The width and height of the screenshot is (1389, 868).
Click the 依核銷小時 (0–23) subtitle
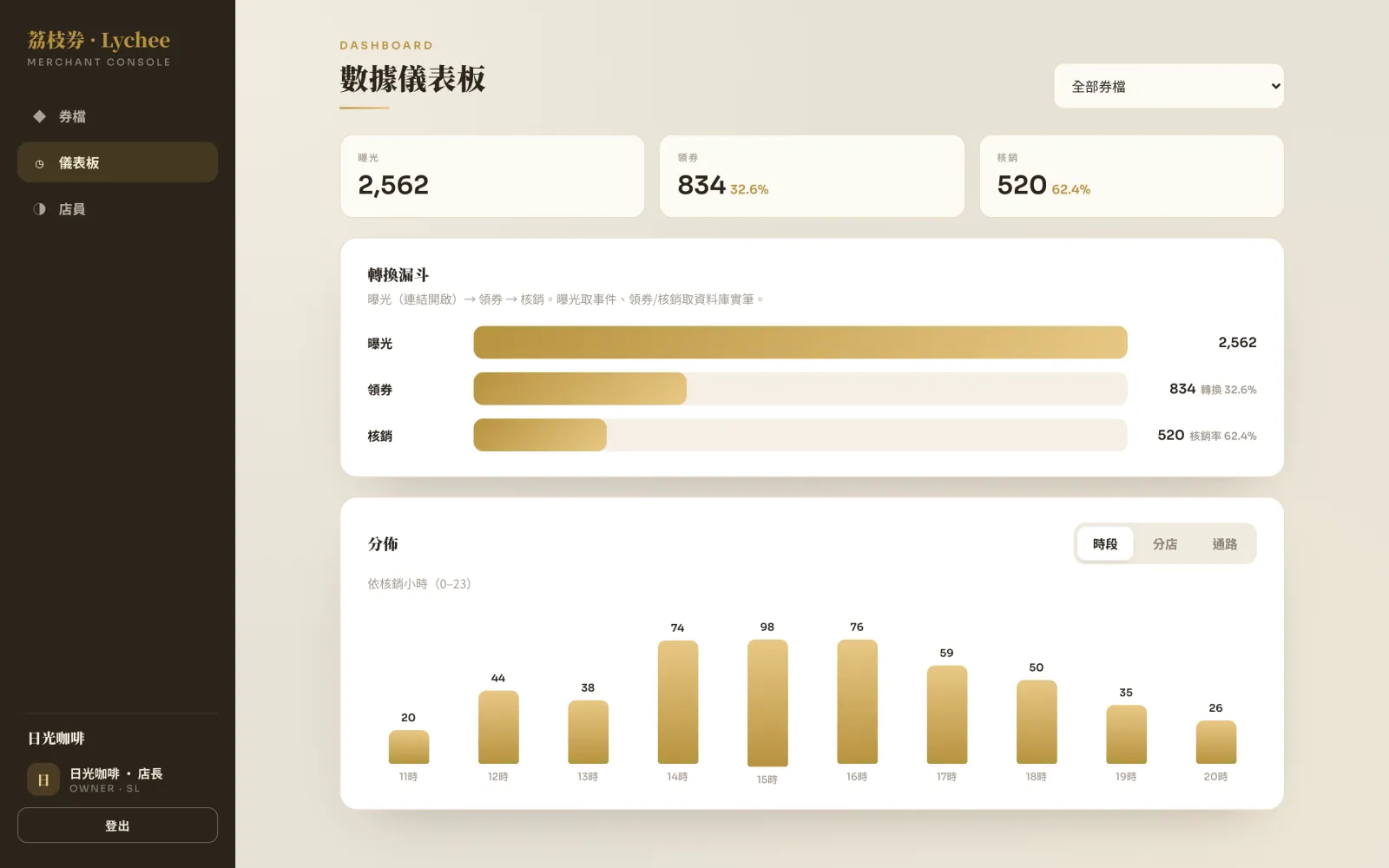coord(419,584)
